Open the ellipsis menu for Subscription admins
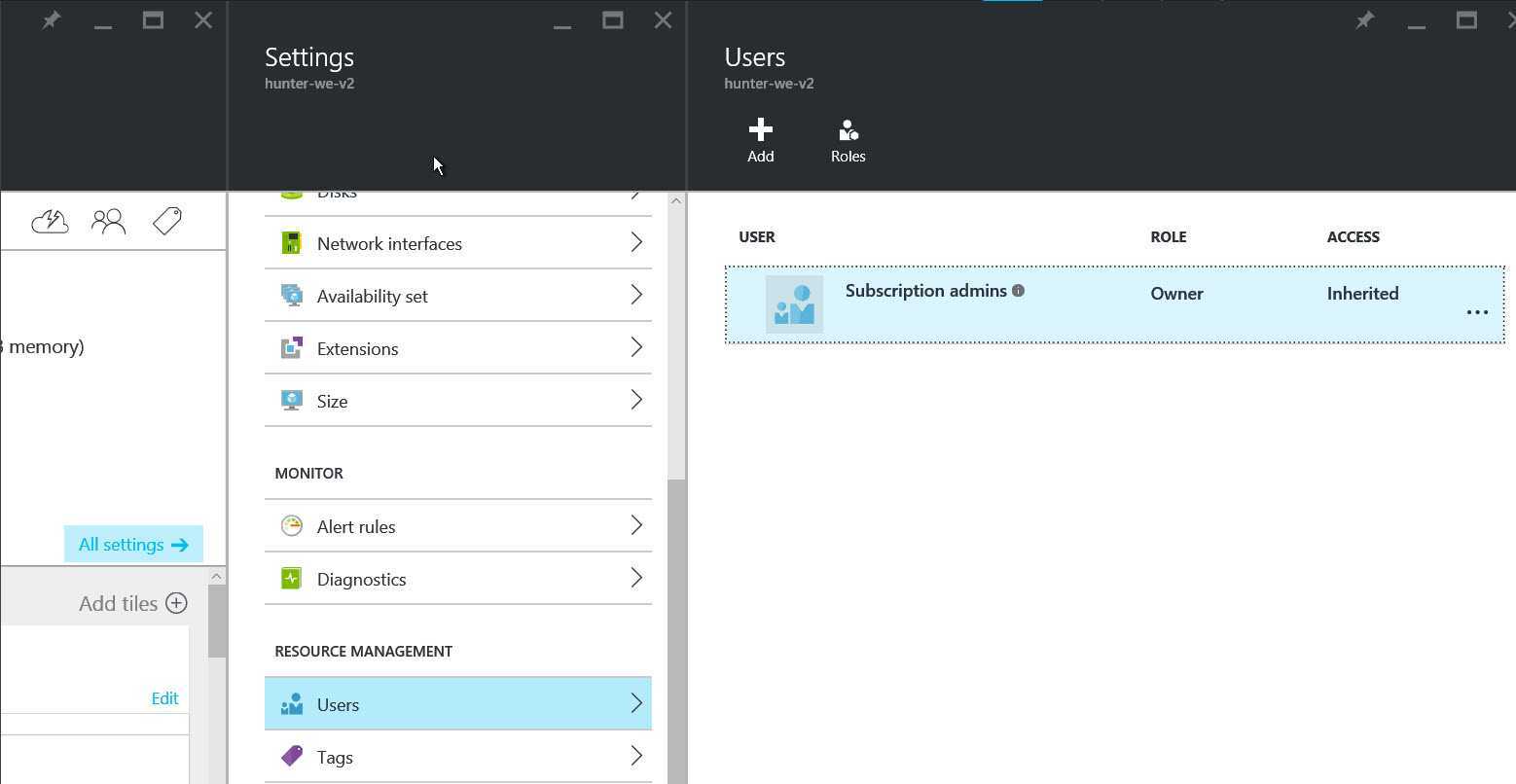Viewport: 1516px width, 784px height. click(x=1477, y=312)
